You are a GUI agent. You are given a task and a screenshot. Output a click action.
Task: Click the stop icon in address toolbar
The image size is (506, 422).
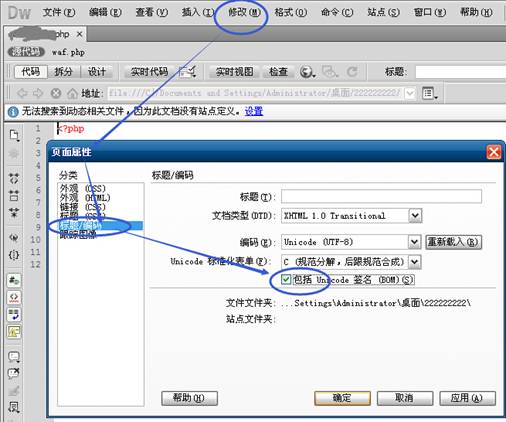(x=56, y=93)
